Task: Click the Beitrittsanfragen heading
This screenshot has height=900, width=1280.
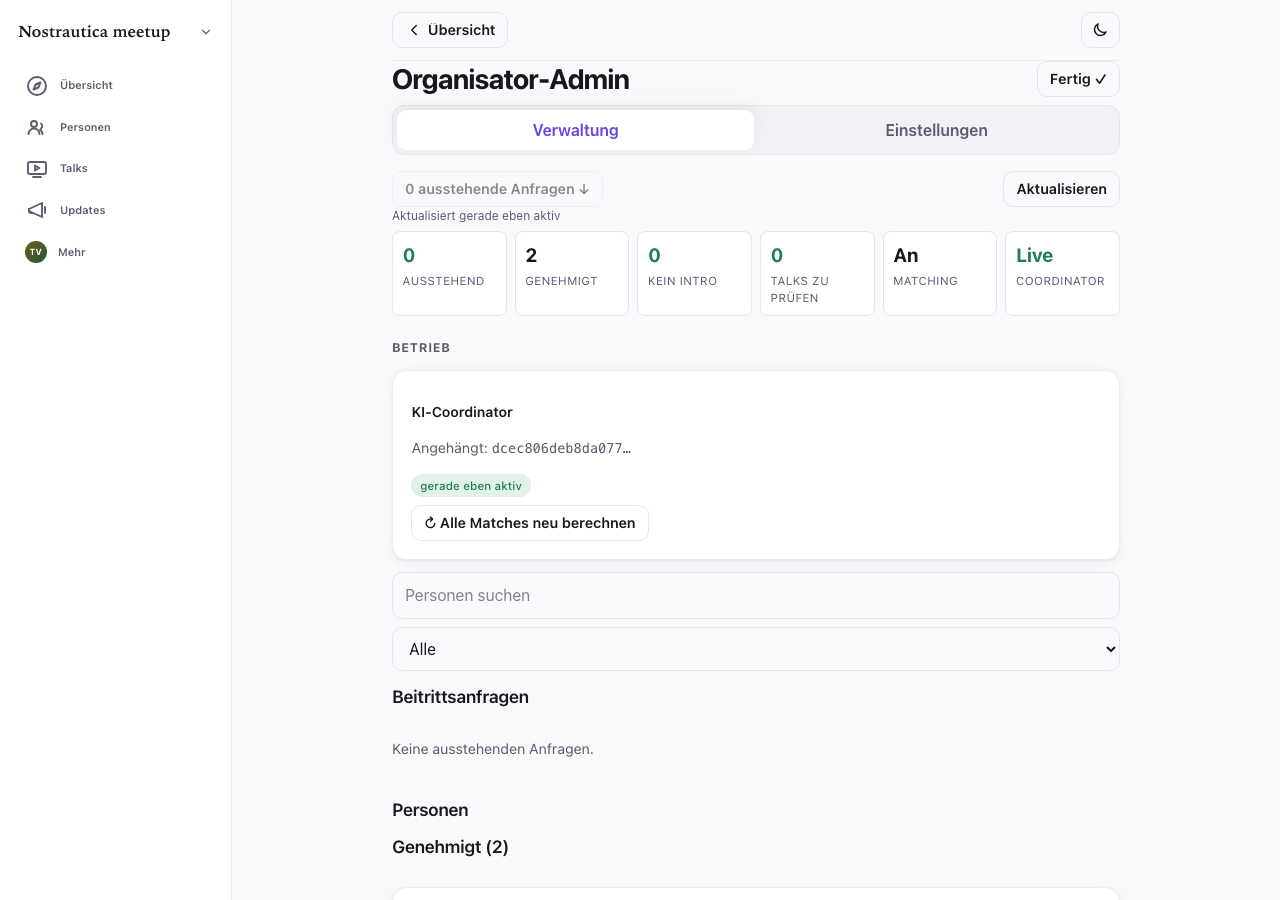Action: click(460, 697)
